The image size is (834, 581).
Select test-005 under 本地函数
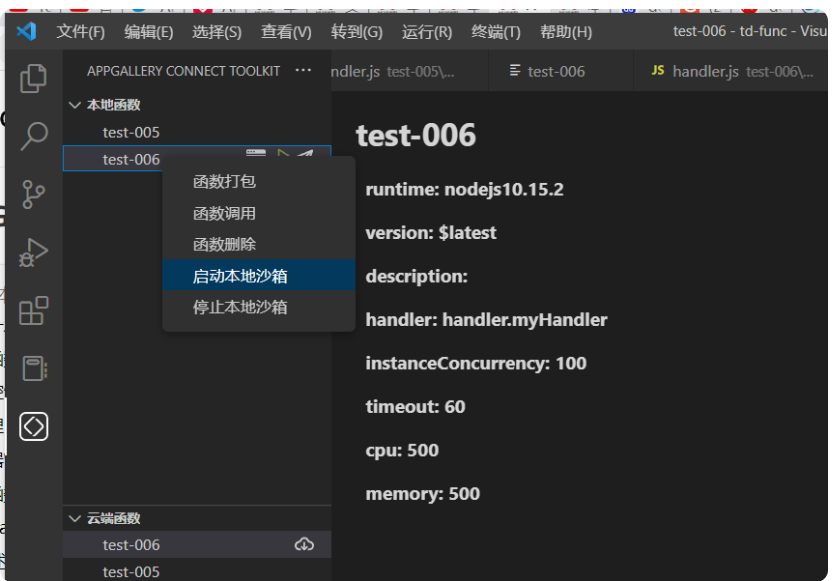coord(197,132)
